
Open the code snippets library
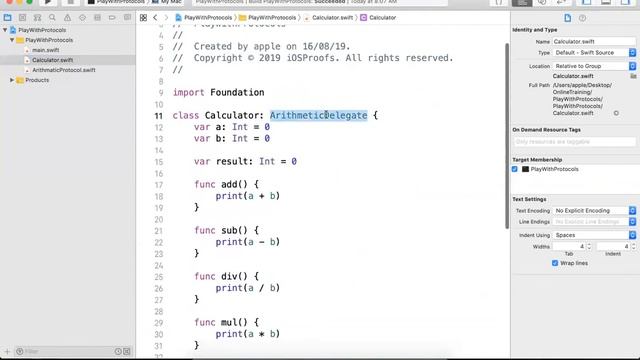pyautogui.click(x=499, y=2)
